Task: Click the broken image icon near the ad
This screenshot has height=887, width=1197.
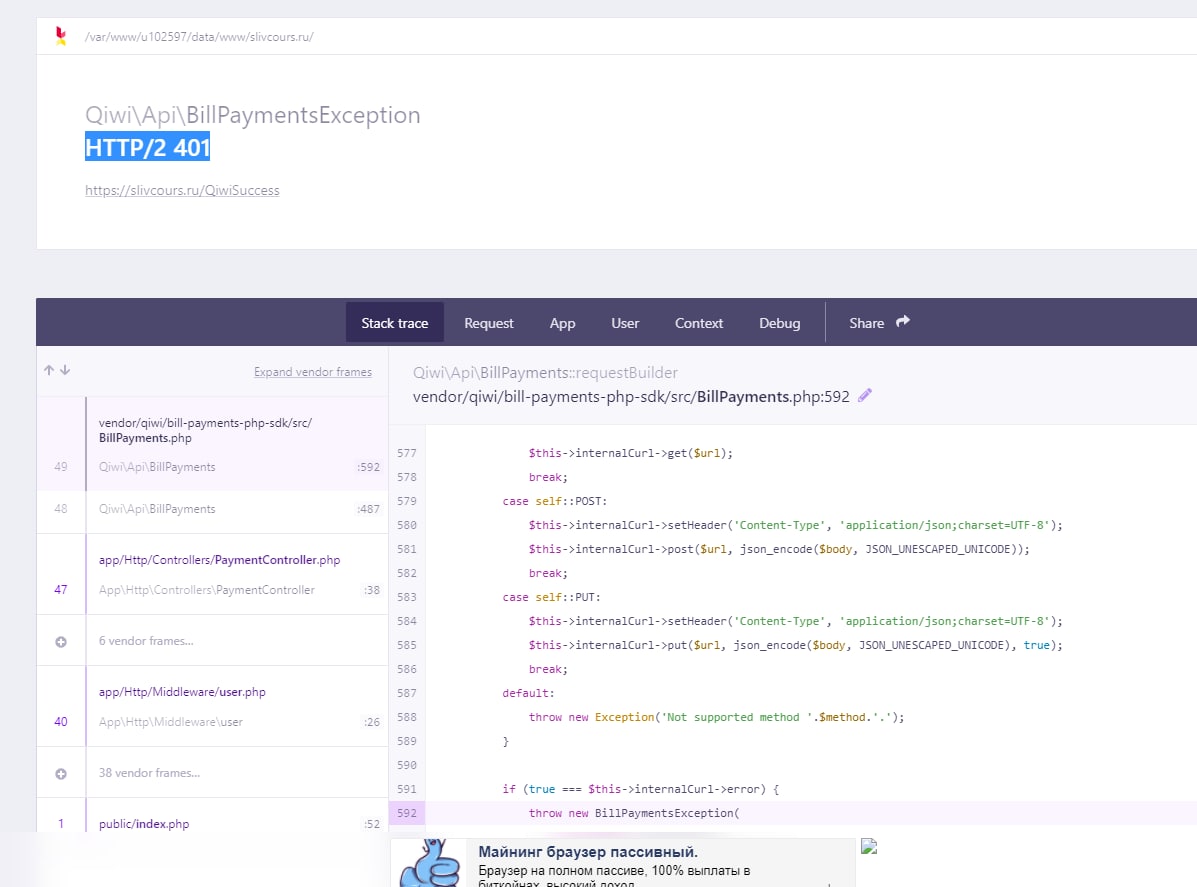Action: pyautogui.click(x=869, y=846)
